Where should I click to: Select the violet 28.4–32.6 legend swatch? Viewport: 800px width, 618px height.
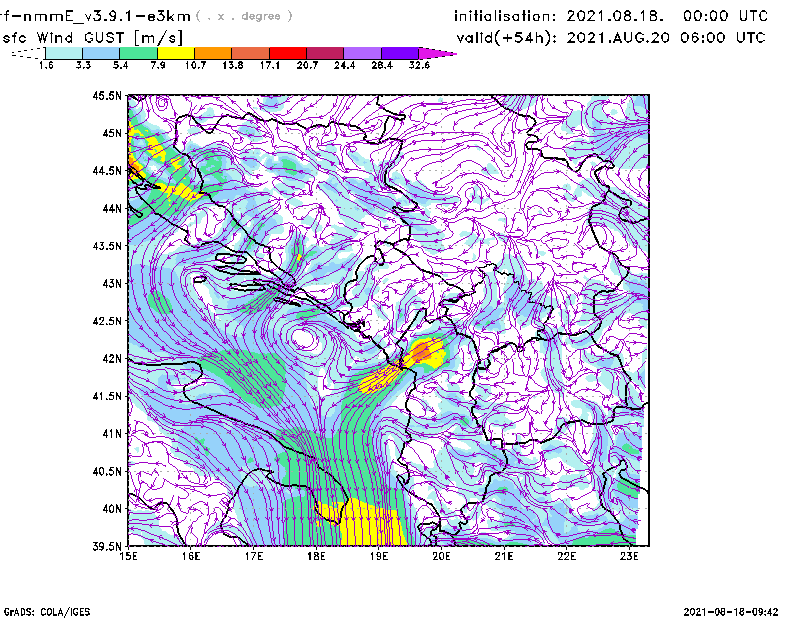[x=400, y=53]
